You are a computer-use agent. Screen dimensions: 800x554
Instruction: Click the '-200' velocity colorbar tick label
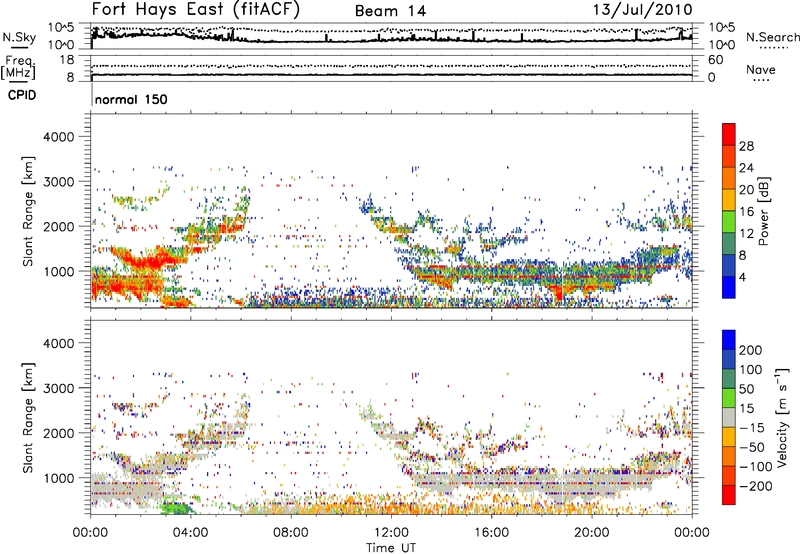click(x=755, y=486)
